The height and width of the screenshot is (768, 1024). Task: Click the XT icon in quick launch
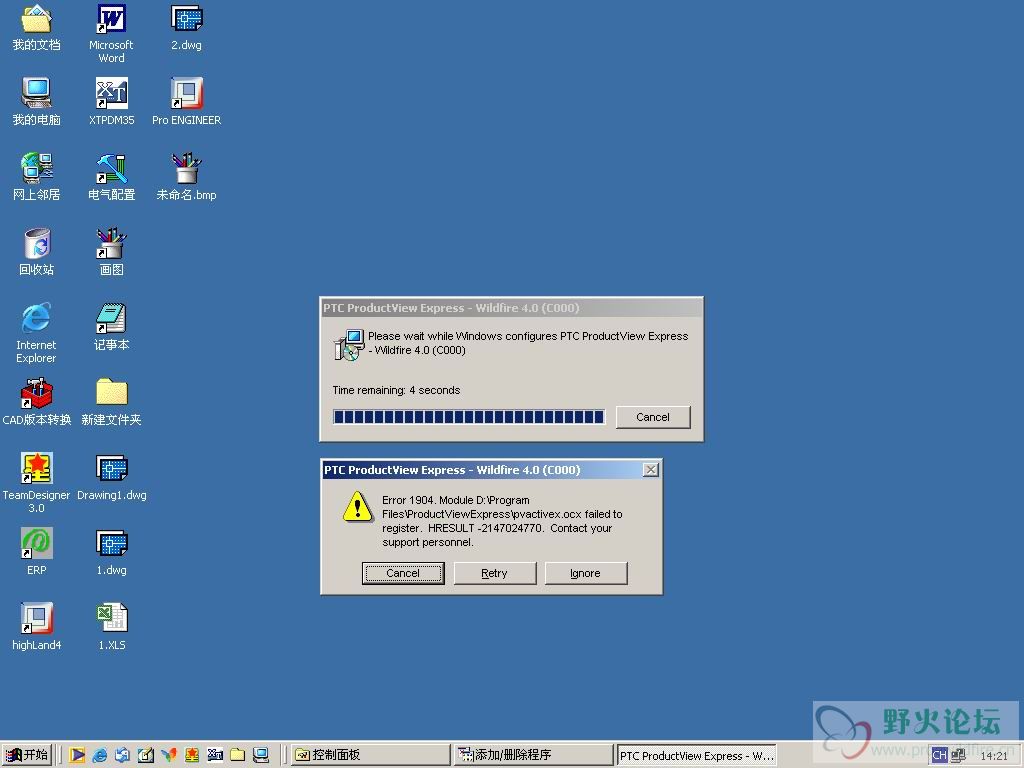[x=215, y=755]
